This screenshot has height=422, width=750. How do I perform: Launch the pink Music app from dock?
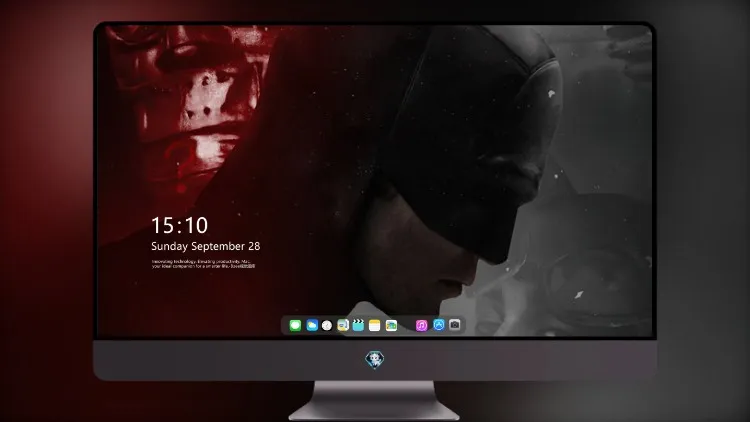click(x=421, y=325)
